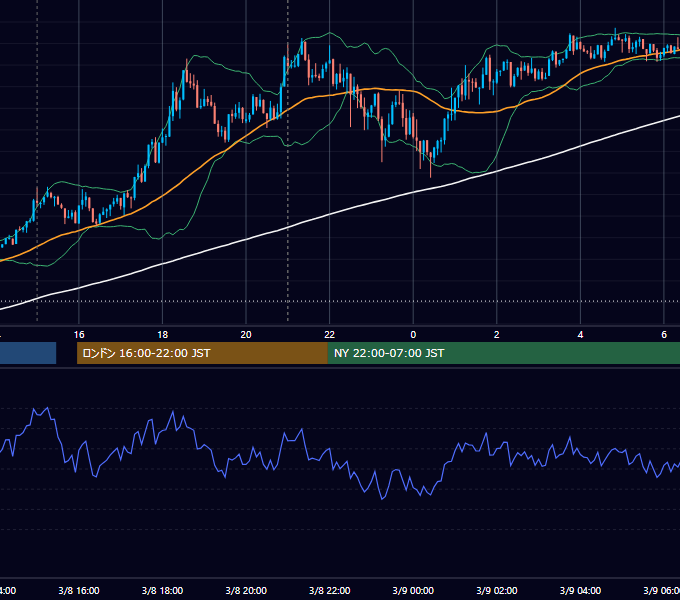Screen dimensions: 680x600
Task: Click the ロンドン 16:00-22:00 JST session band
Action: 202,353
